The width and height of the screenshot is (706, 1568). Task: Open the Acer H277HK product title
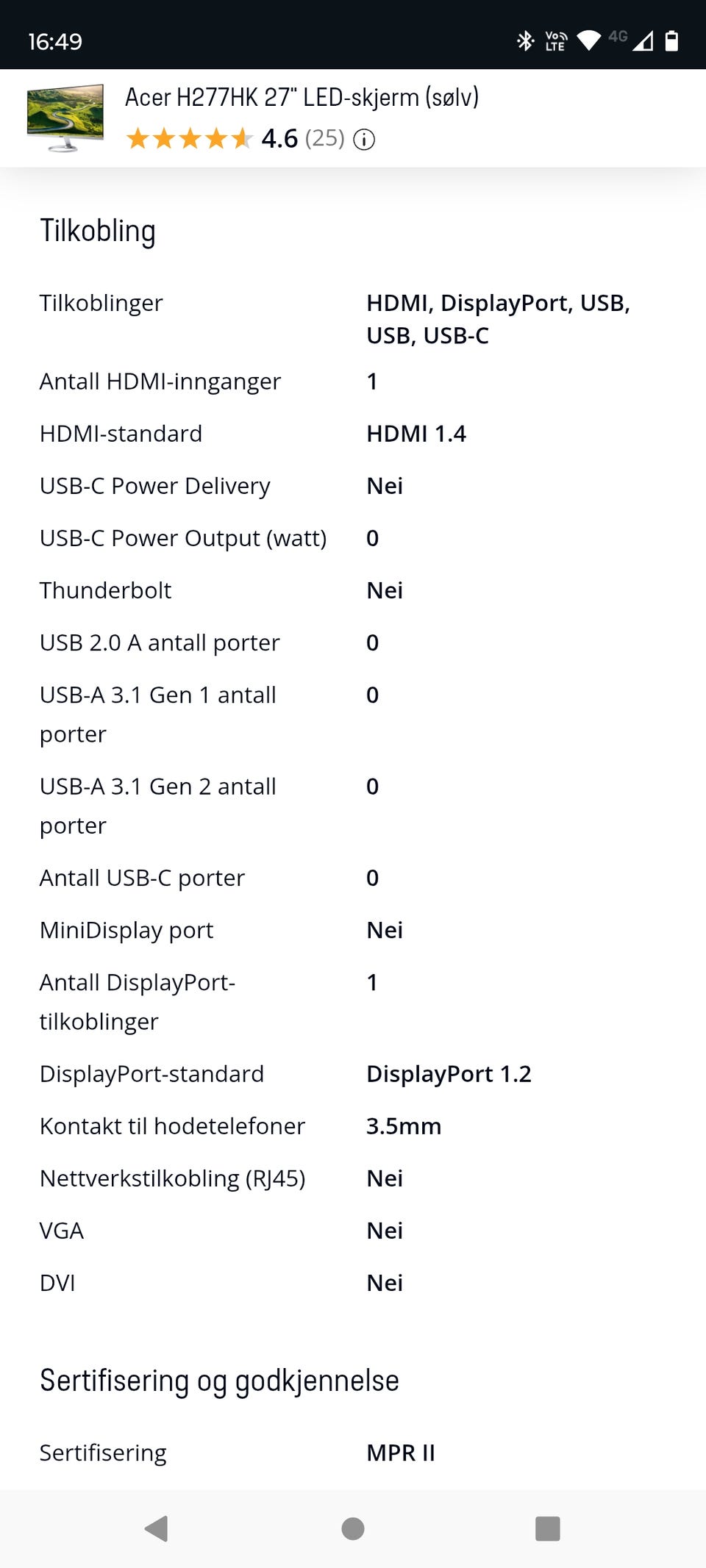[302, 97]
